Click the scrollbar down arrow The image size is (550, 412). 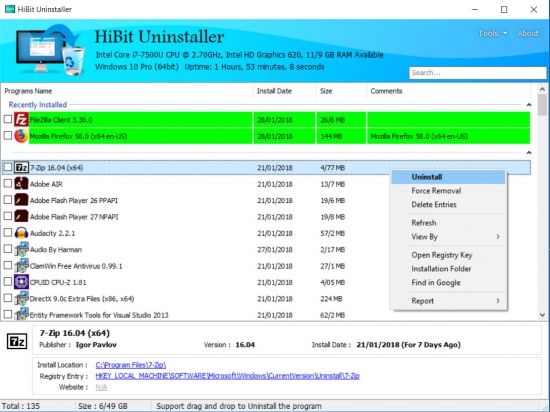pos(542,315)
